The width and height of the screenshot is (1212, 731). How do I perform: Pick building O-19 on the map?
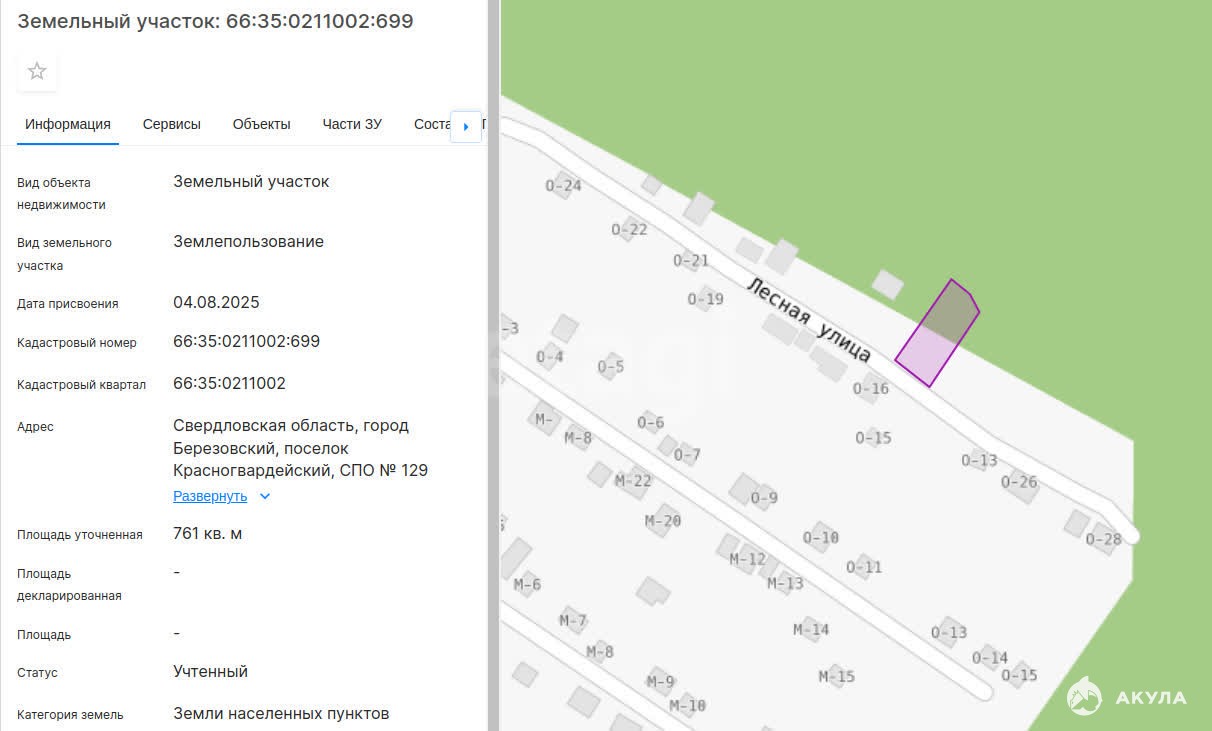[705, 299]
